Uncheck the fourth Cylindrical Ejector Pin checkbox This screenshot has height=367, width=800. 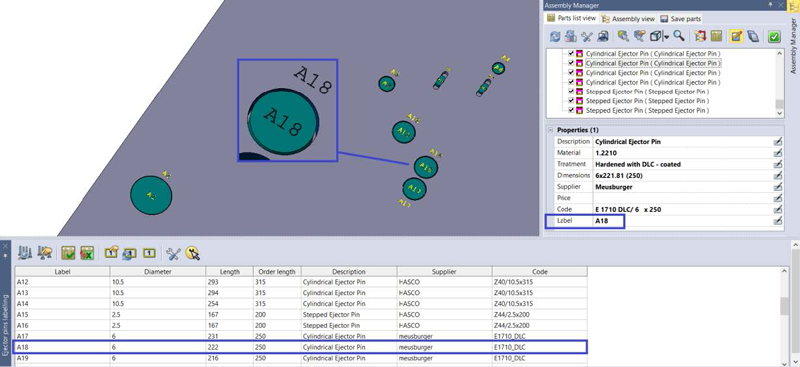(x=571, y=82)
